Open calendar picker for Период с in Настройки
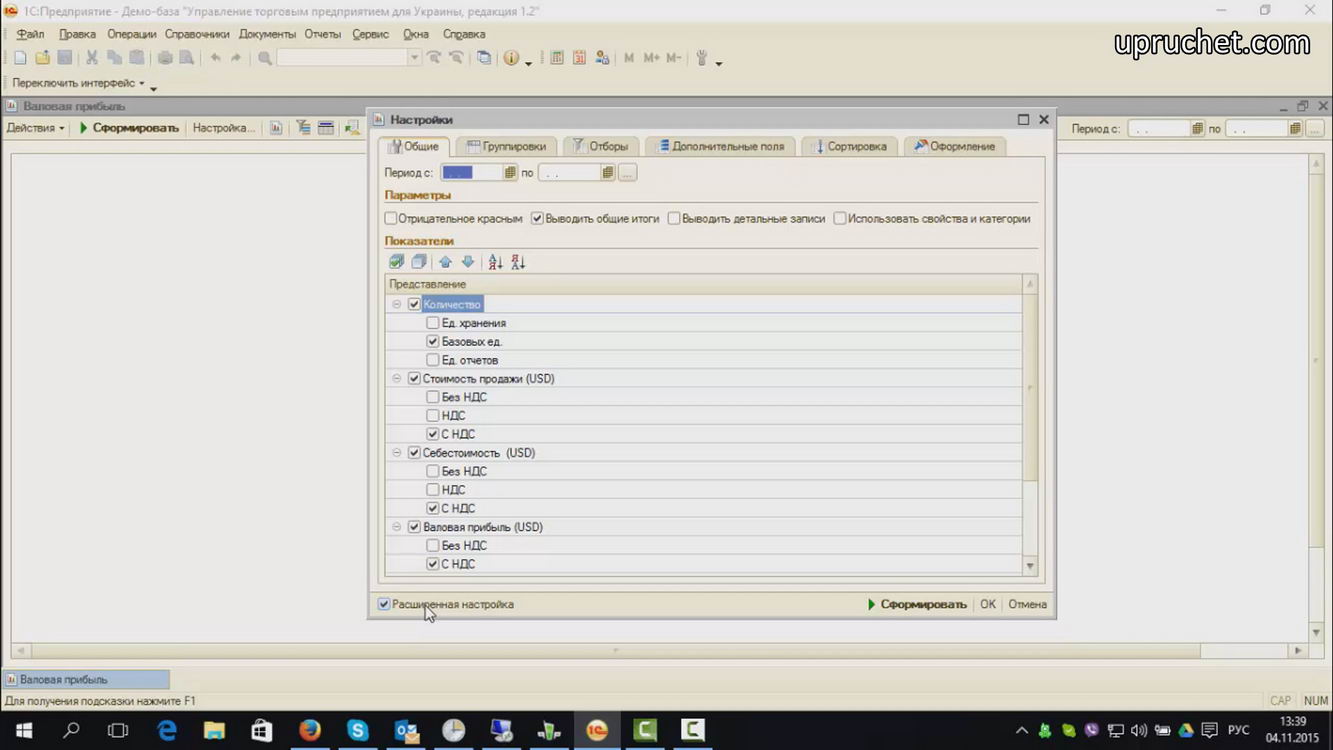The image size is (1333, 750). coord(510,173)
